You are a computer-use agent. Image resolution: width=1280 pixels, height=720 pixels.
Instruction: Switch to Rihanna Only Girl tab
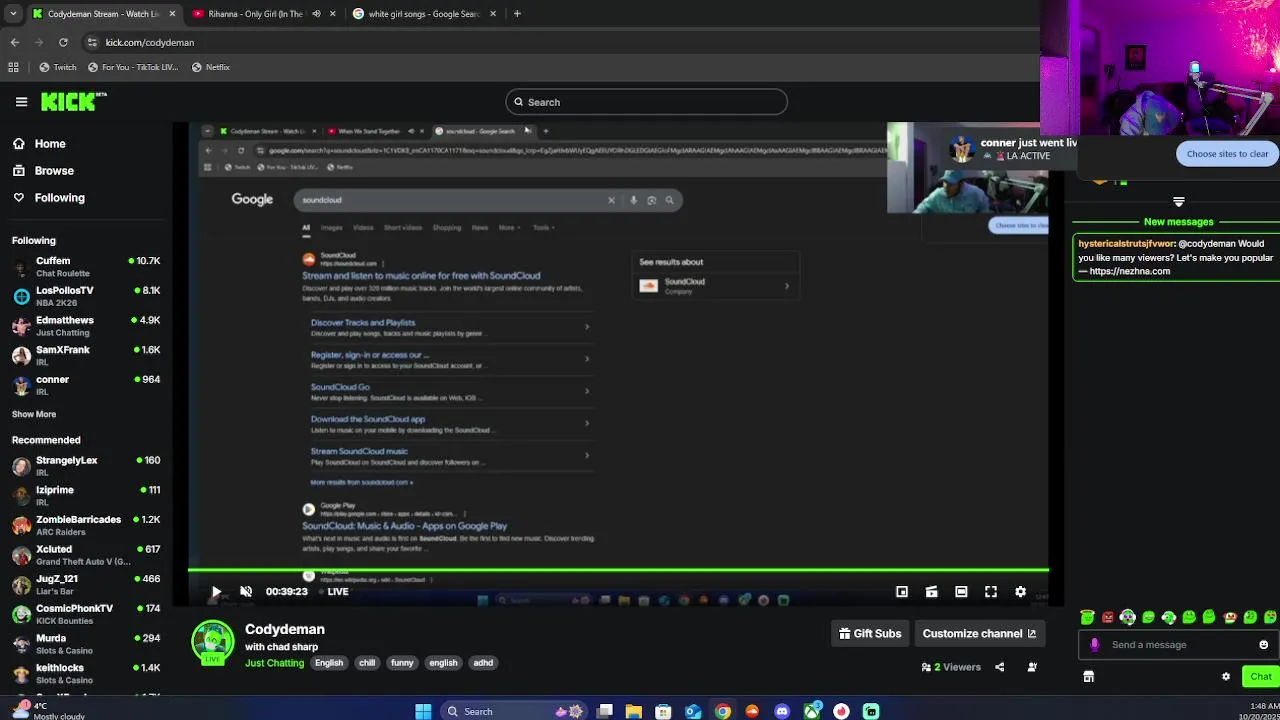point(256,14)
